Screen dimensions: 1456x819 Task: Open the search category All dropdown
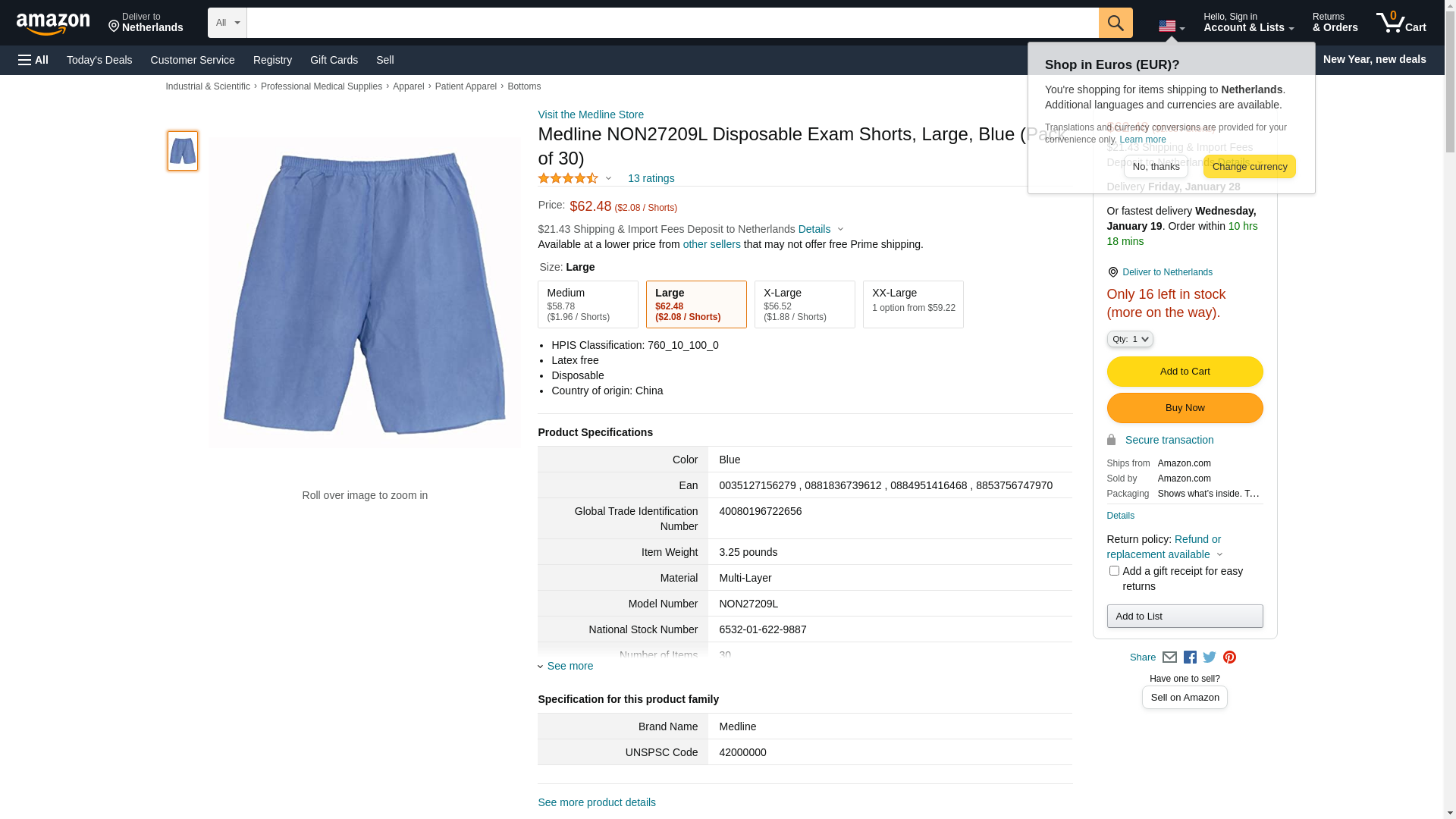[x=227, y=23]
